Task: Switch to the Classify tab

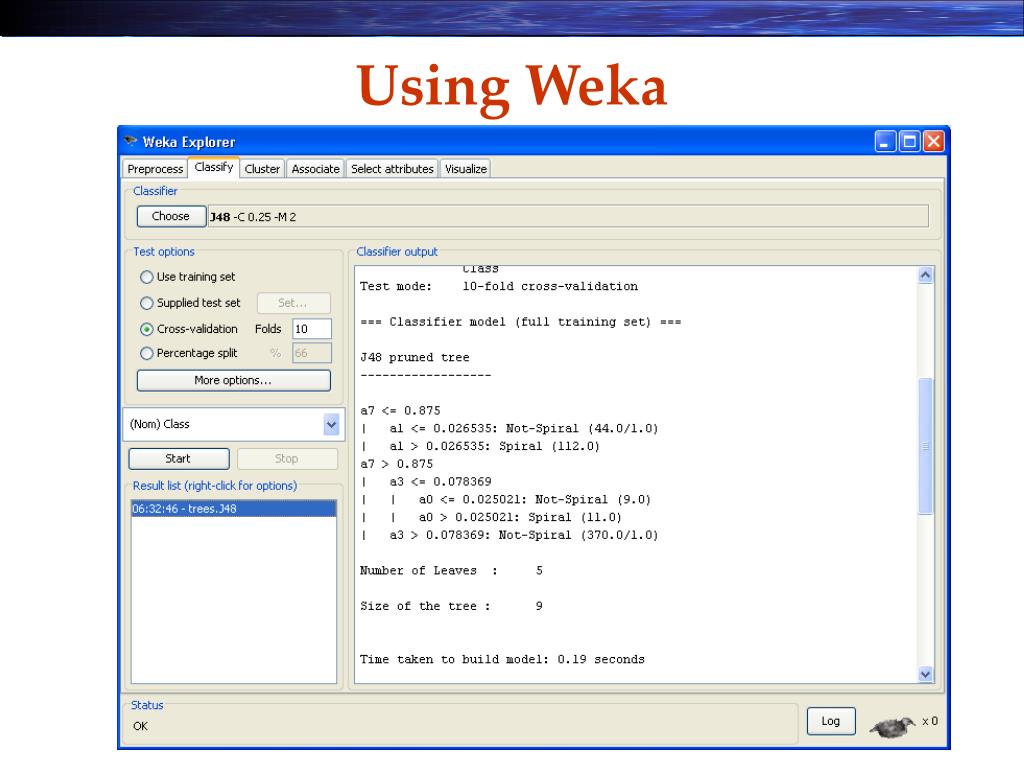Action: [214, 167]
